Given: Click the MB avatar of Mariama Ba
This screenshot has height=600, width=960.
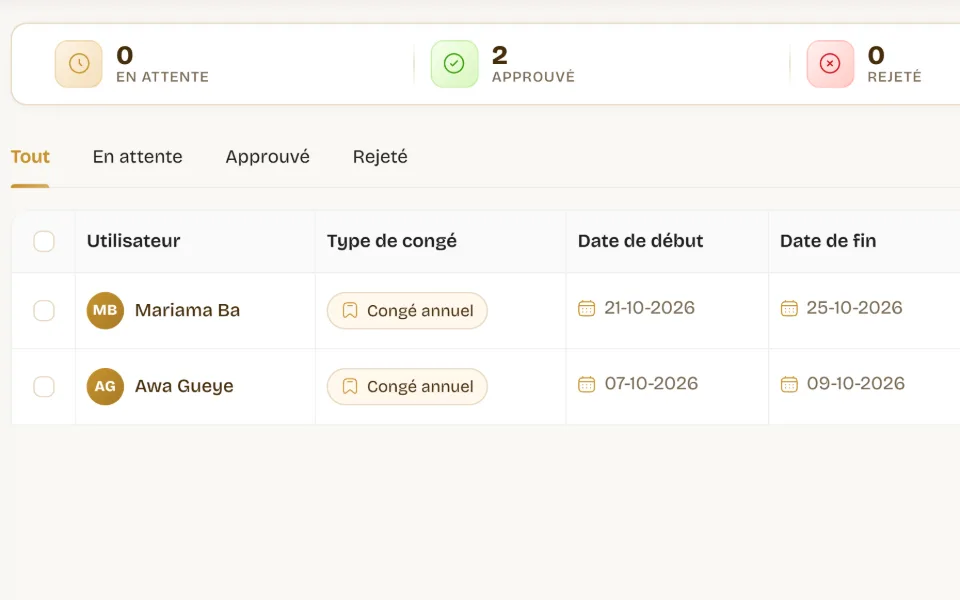Looking at the screenshot, I should (x=105, y=310).
